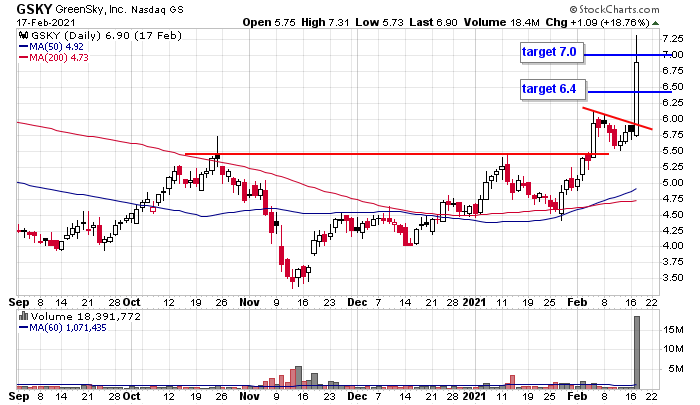Click the 6.50 price axis label
This screenshot has width=700, height=405.
click(x=673, y=87)
